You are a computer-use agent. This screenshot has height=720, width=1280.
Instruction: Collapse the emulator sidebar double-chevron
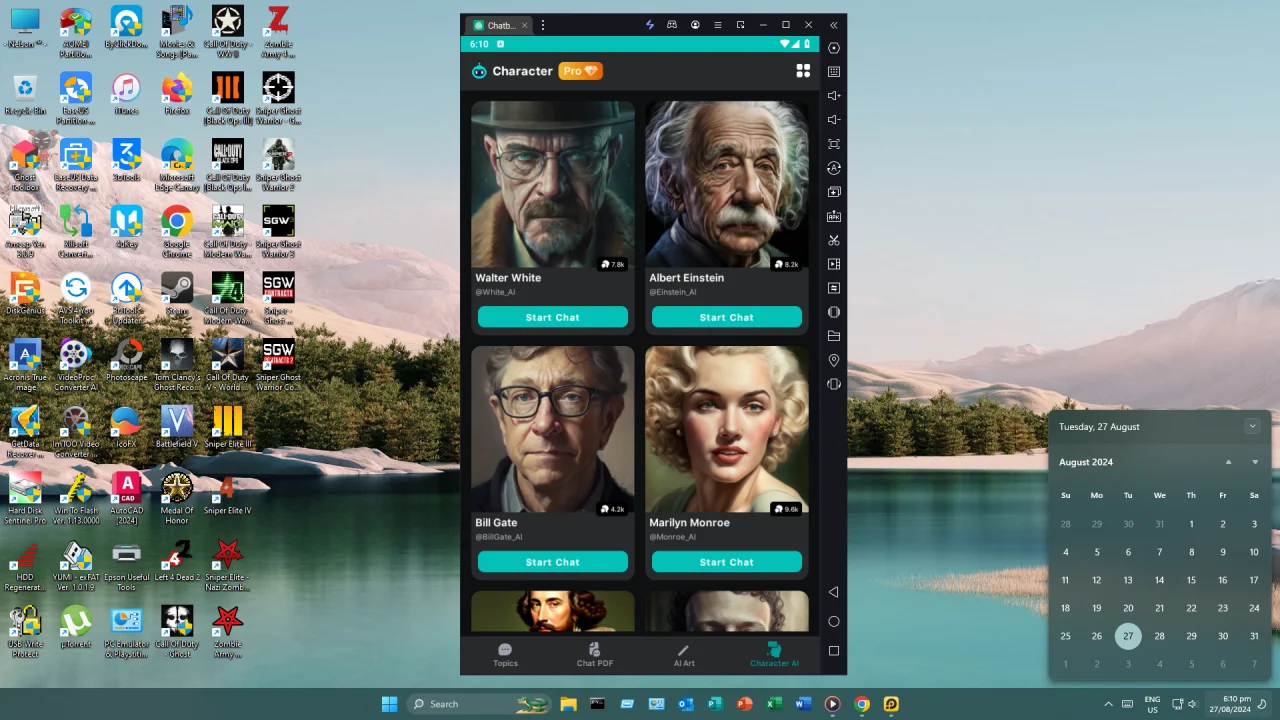tap(833, 25)
